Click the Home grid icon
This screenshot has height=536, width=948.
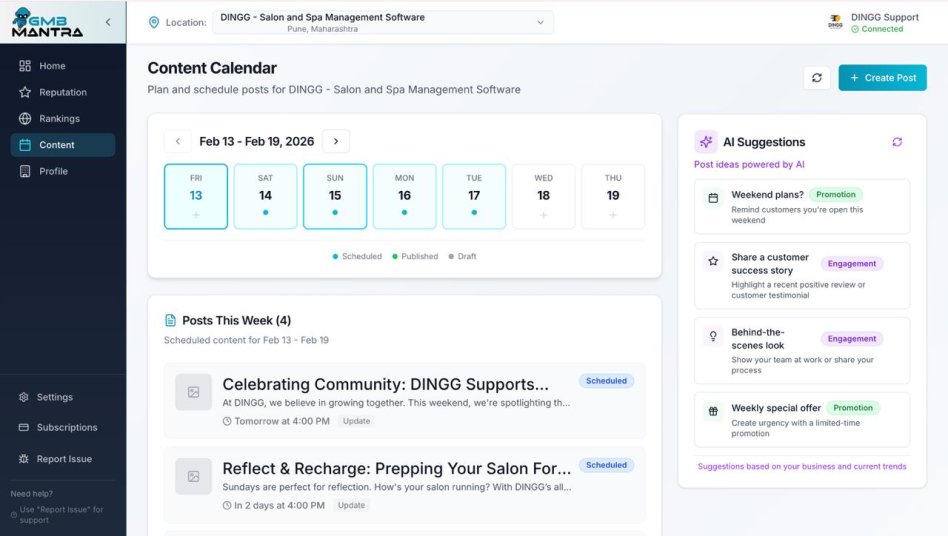tap(25, 66)
